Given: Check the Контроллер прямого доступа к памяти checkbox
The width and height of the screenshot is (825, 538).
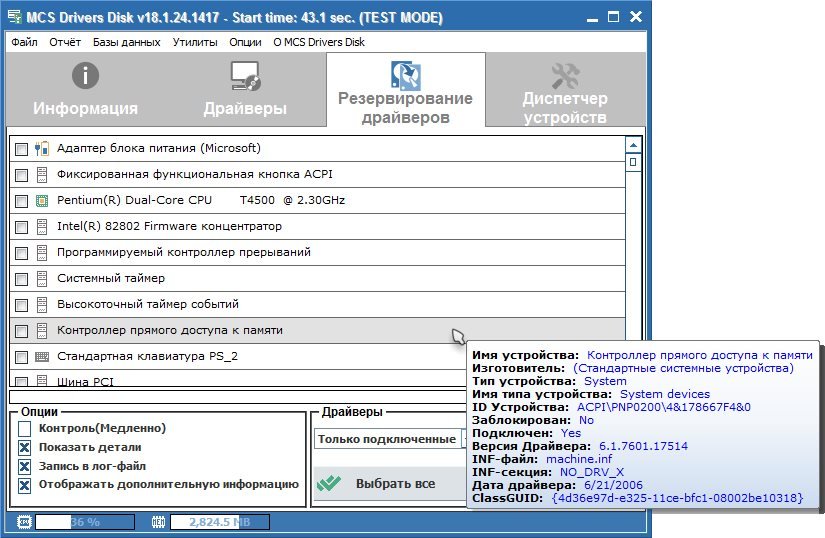Looking at the screenshot, I should tap(22, 331).
